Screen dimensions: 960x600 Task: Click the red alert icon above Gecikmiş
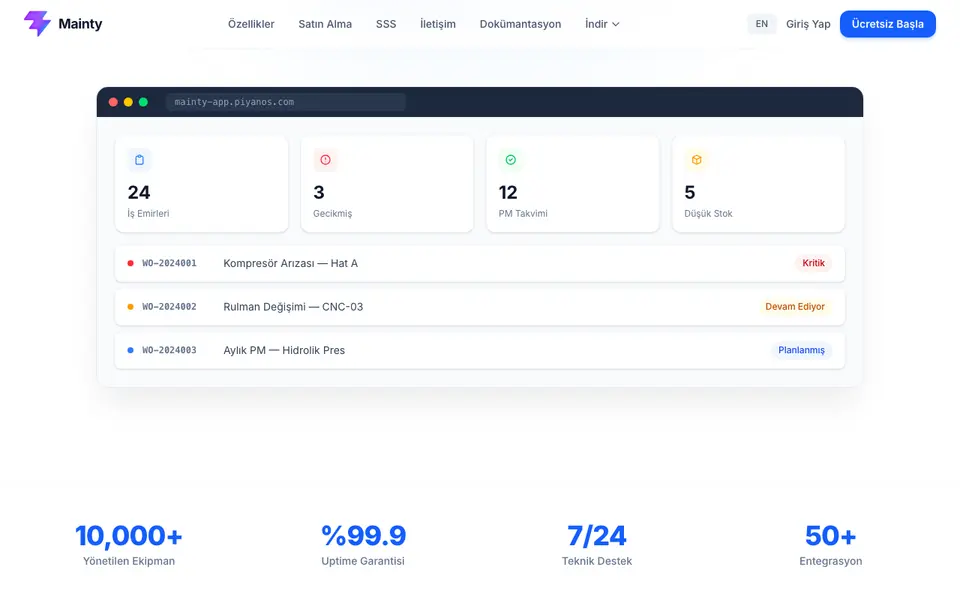325,160
